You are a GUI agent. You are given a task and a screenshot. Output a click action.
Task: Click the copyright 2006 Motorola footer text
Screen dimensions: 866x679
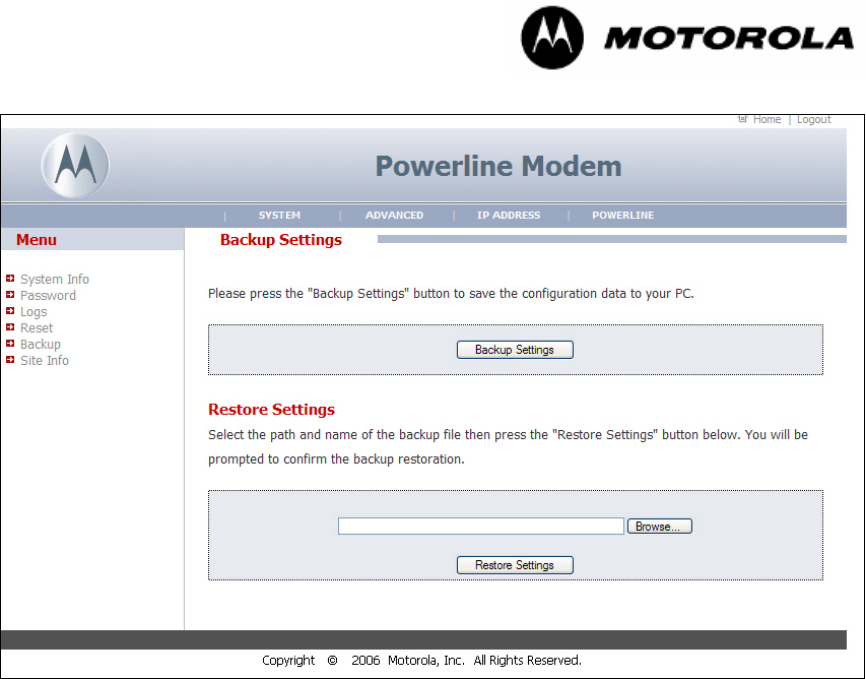pos(422,661)
